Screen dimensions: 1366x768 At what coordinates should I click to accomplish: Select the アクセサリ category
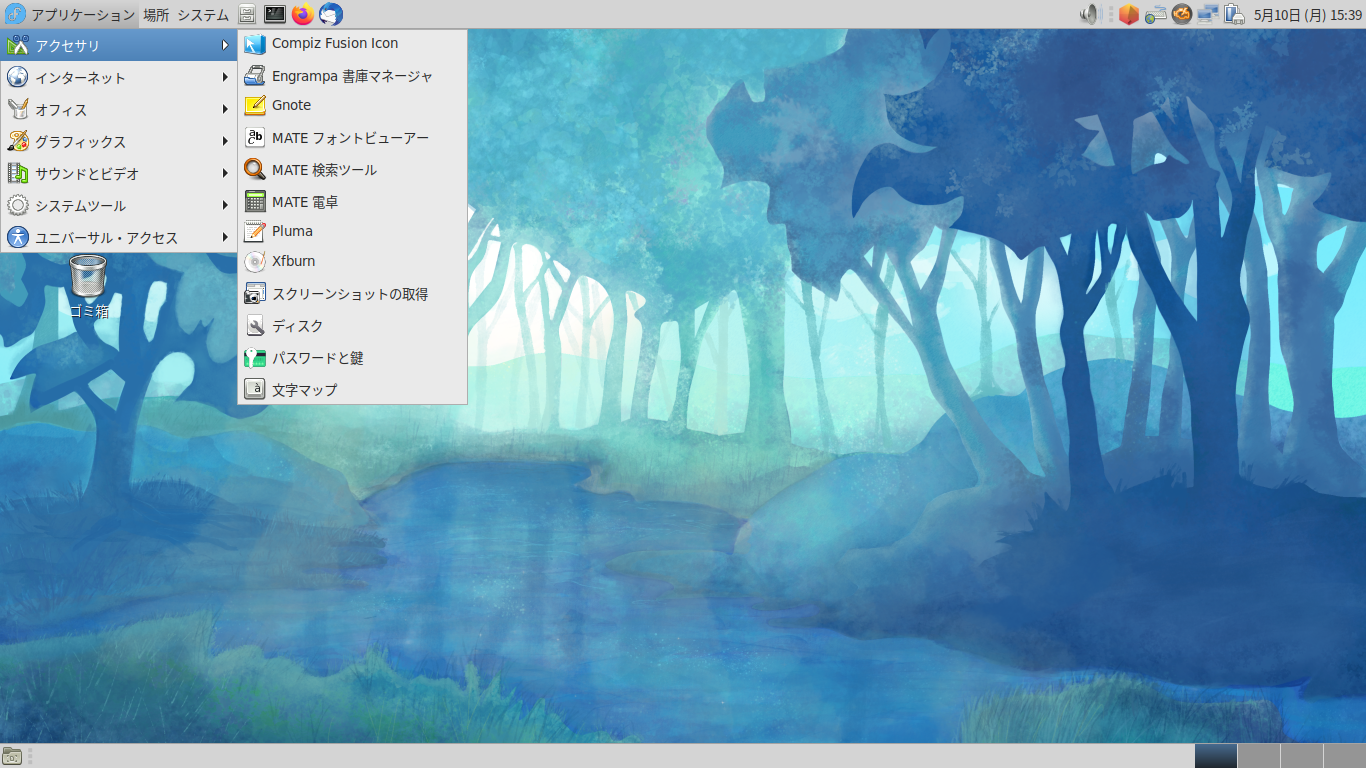[118, 46]
